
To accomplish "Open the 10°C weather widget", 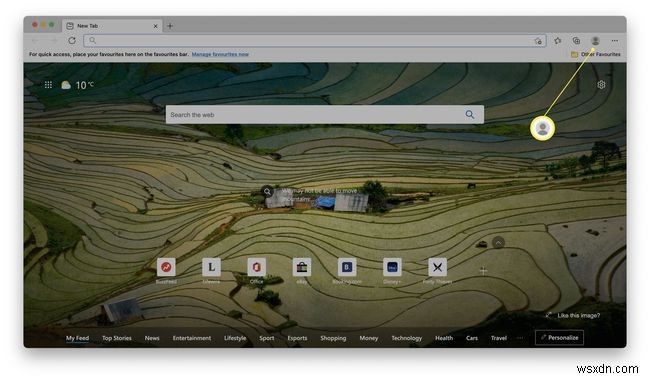I will [78, 85].
